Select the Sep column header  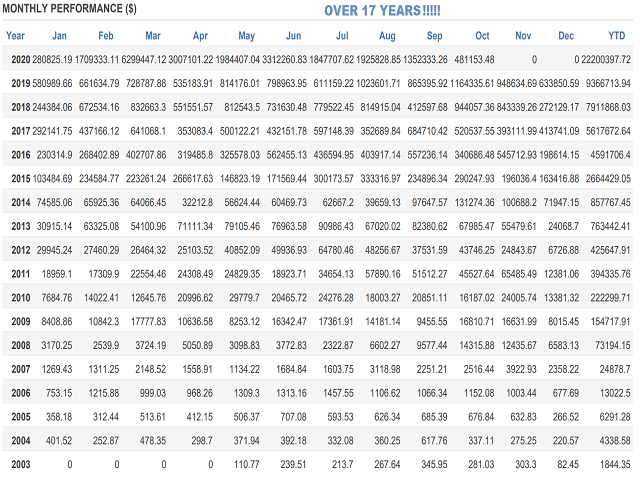click(x=435, y=36)
